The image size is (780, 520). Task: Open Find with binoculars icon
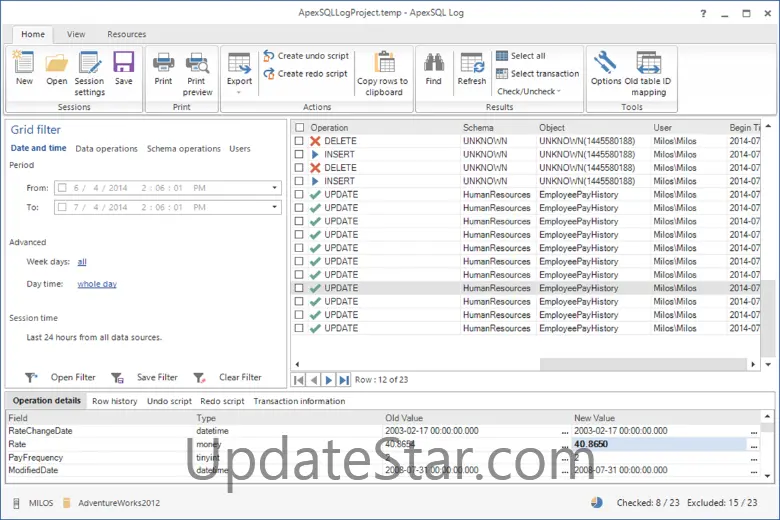(x=433, y=68)
